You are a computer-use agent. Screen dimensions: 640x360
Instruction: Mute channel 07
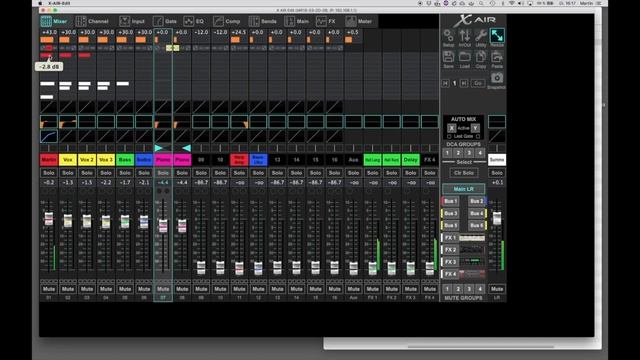pos(163,289)
